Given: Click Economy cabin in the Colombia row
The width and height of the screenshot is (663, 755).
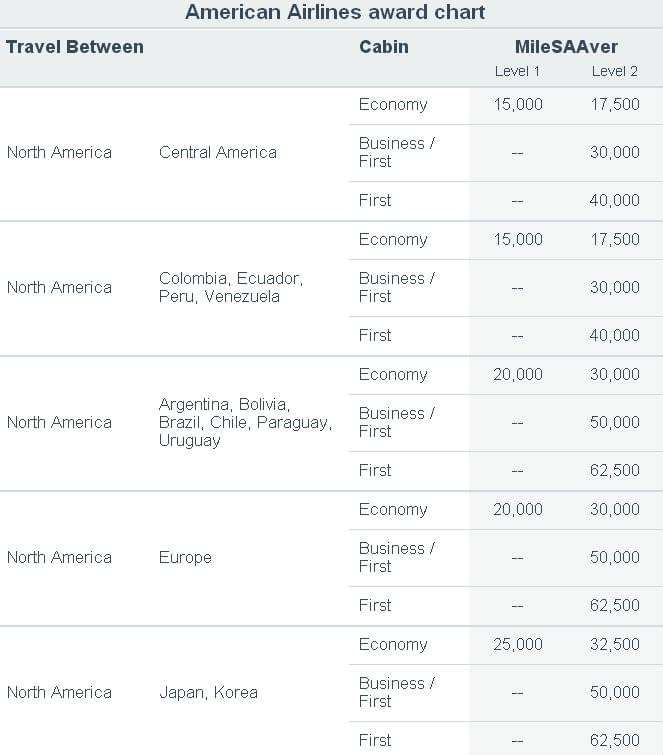Looking at the screenshot, I should pos(393,240).
